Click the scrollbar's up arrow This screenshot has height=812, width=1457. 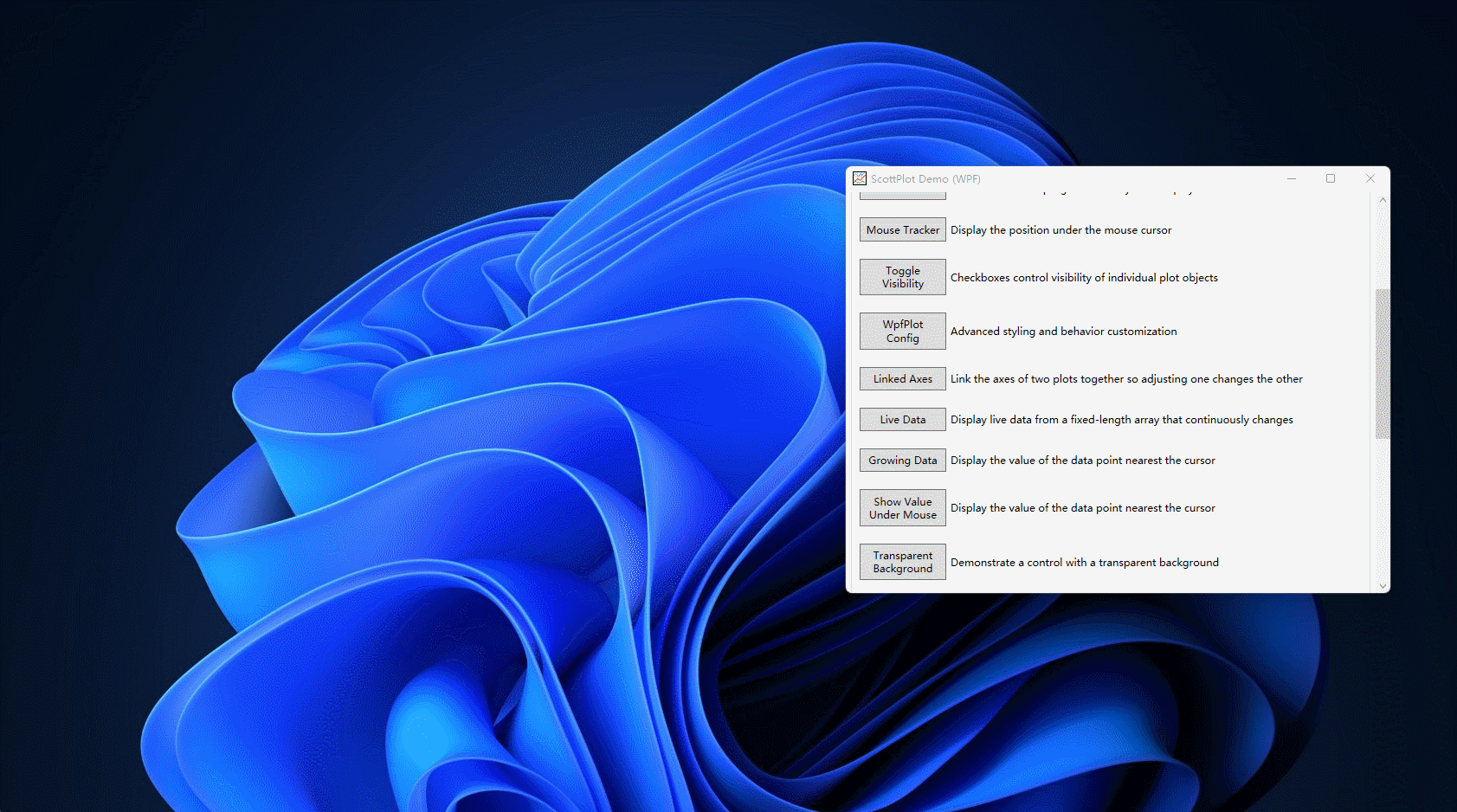pyautogui.click(x=1383, y=200)
